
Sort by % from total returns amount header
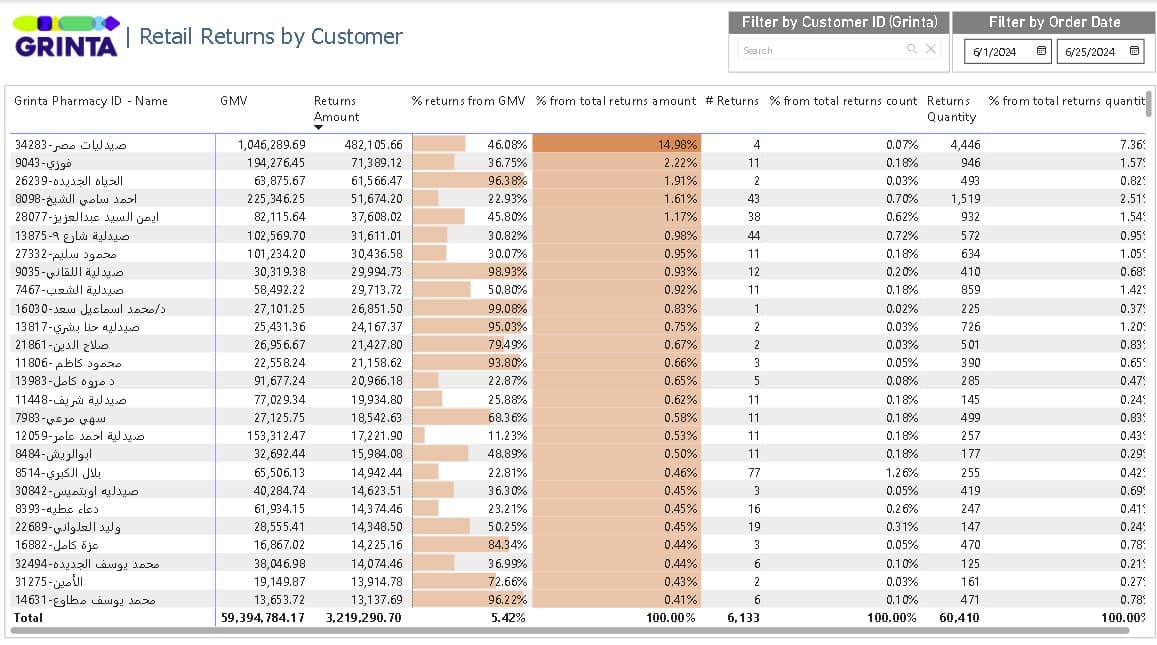(x=616, y=101)
